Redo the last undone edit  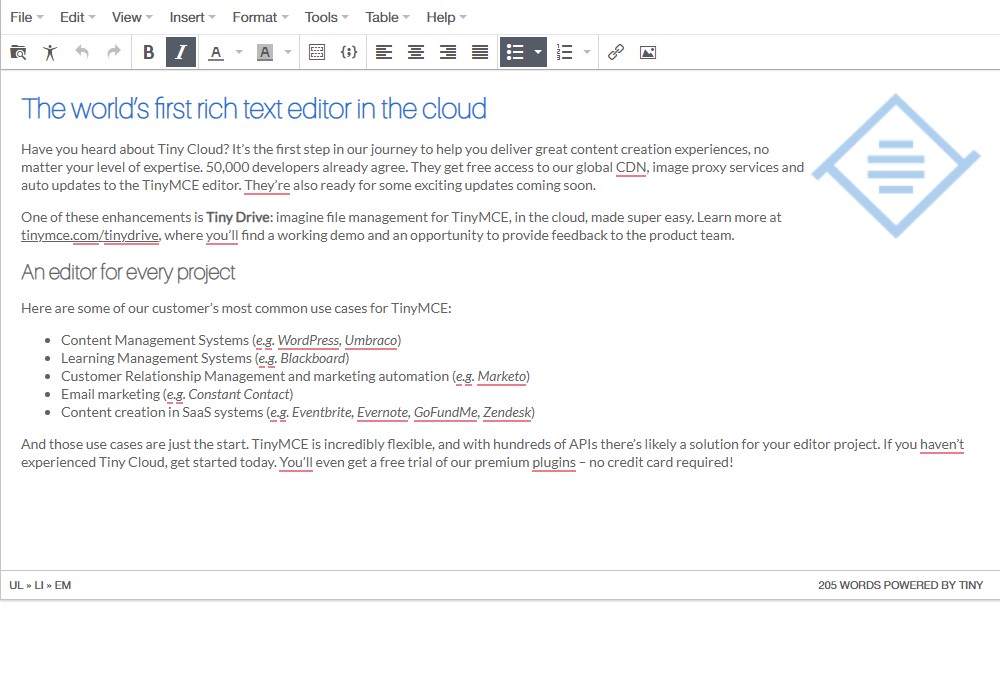114,52
